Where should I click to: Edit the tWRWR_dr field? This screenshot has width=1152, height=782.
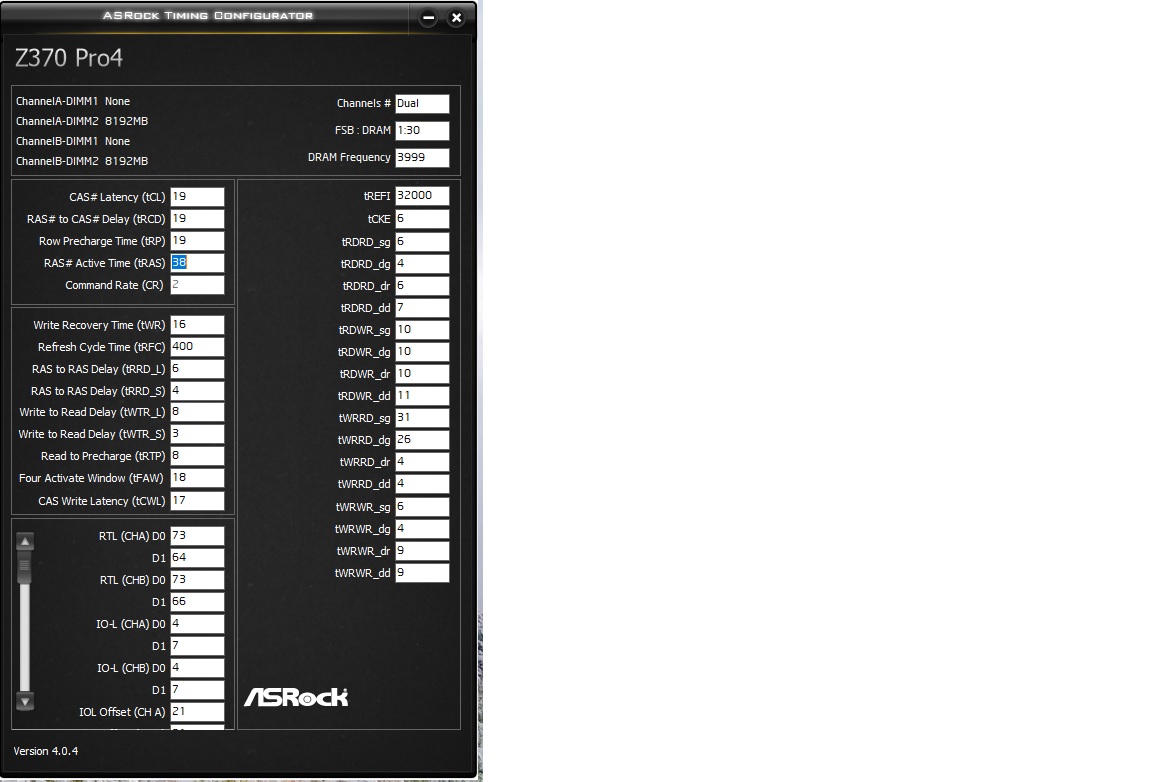[422, 551]
